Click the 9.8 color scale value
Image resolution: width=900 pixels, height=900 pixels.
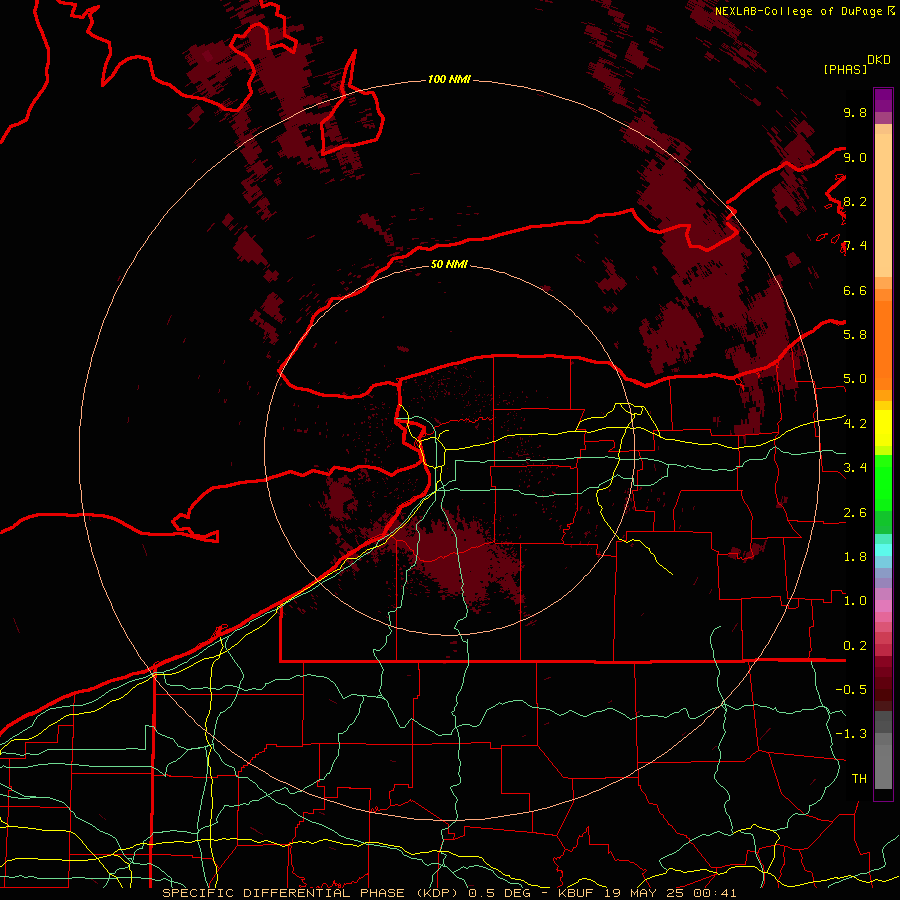pyautogui.click(x=855, y=113)
